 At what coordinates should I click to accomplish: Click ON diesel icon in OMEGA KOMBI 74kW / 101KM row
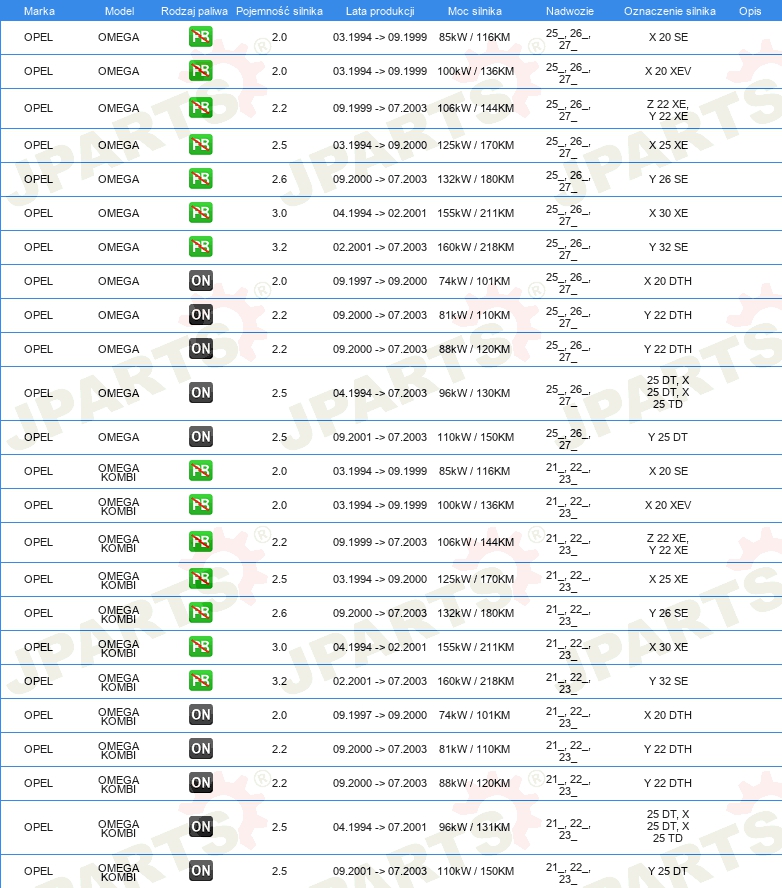200,715
